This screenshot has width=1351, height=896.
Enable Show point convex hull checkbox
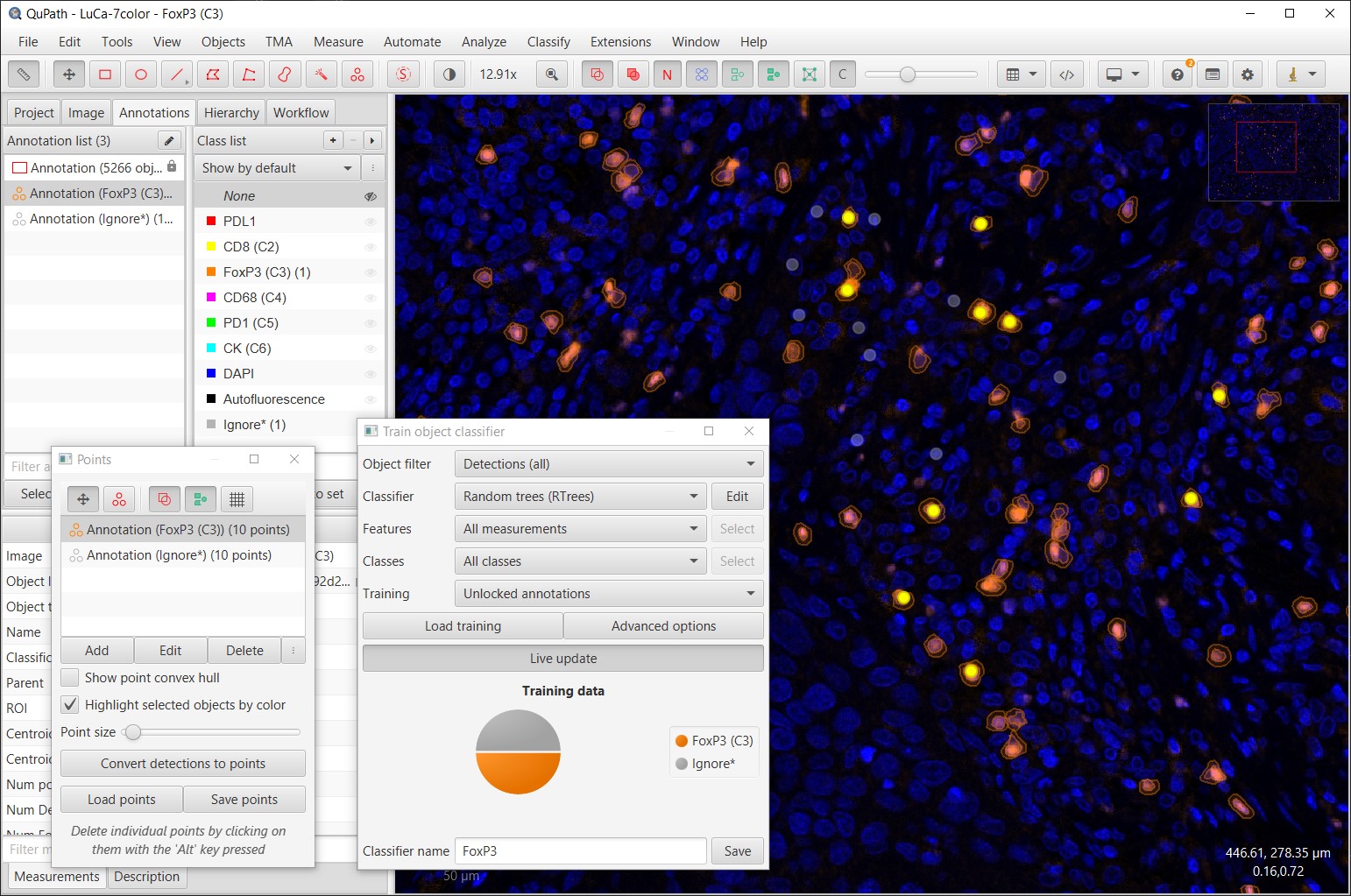[70, 678]
